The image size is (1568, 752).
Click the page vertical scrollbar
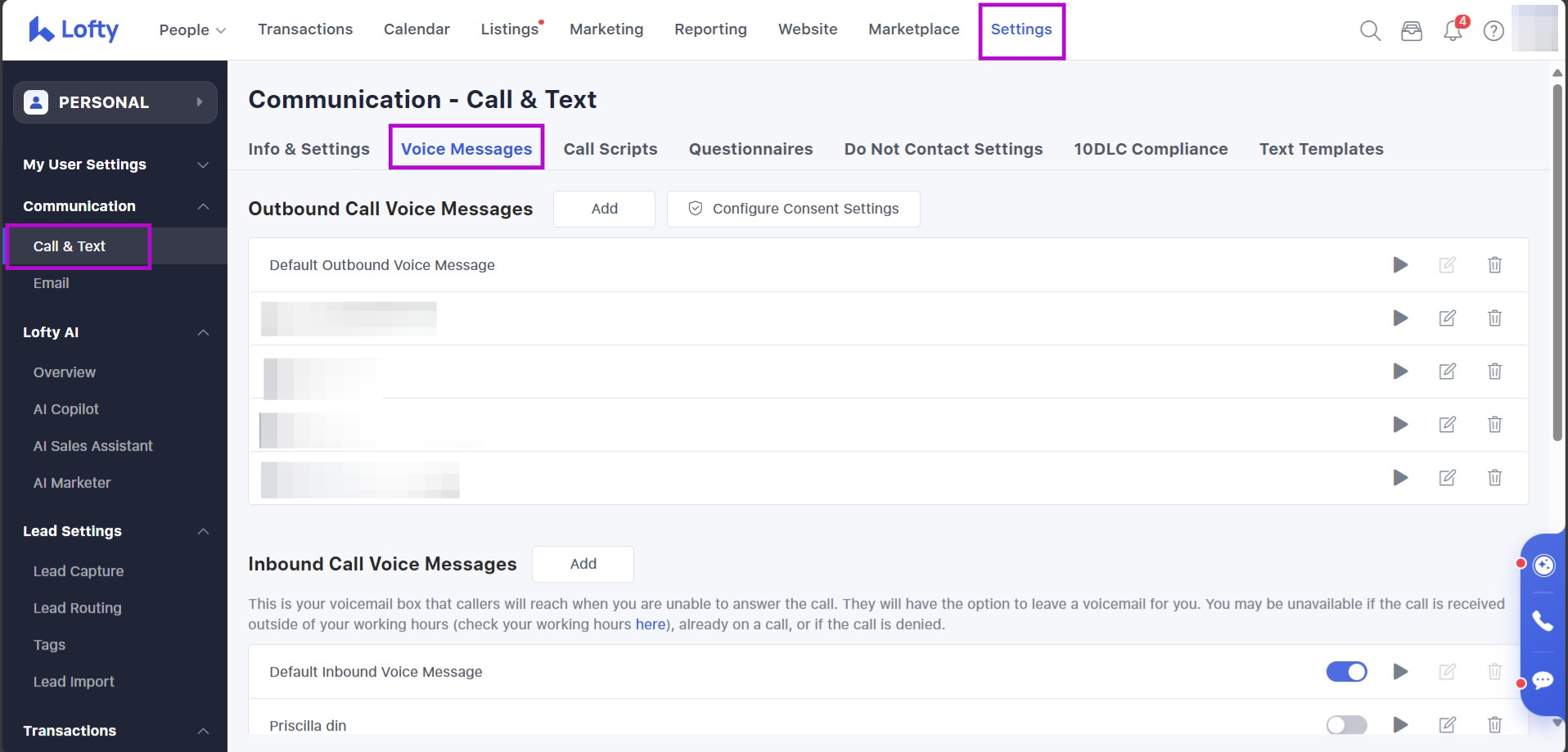(1557, 262)
